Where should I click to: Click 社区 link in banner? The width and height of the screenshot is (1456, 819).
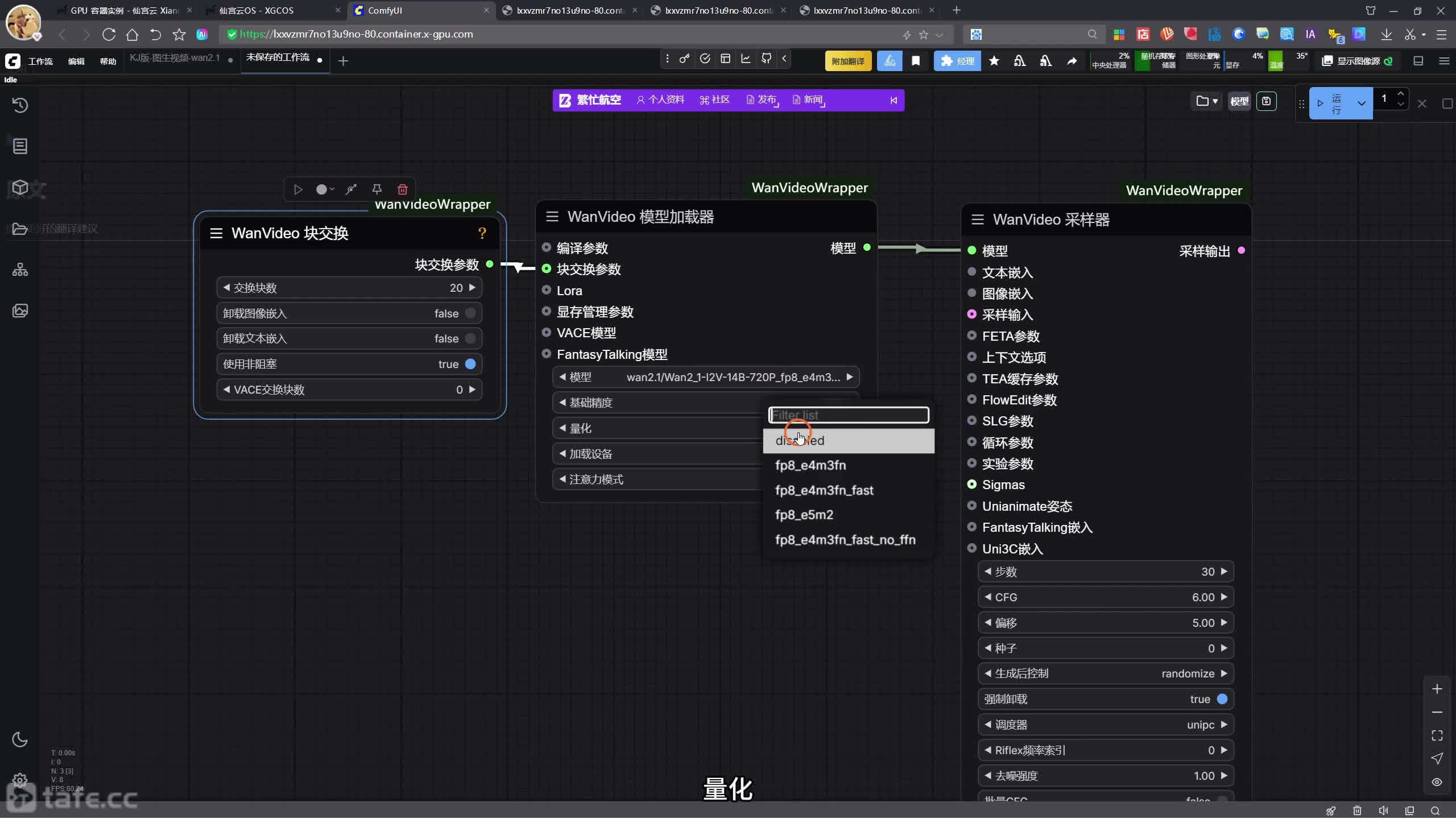pos(714,100)
